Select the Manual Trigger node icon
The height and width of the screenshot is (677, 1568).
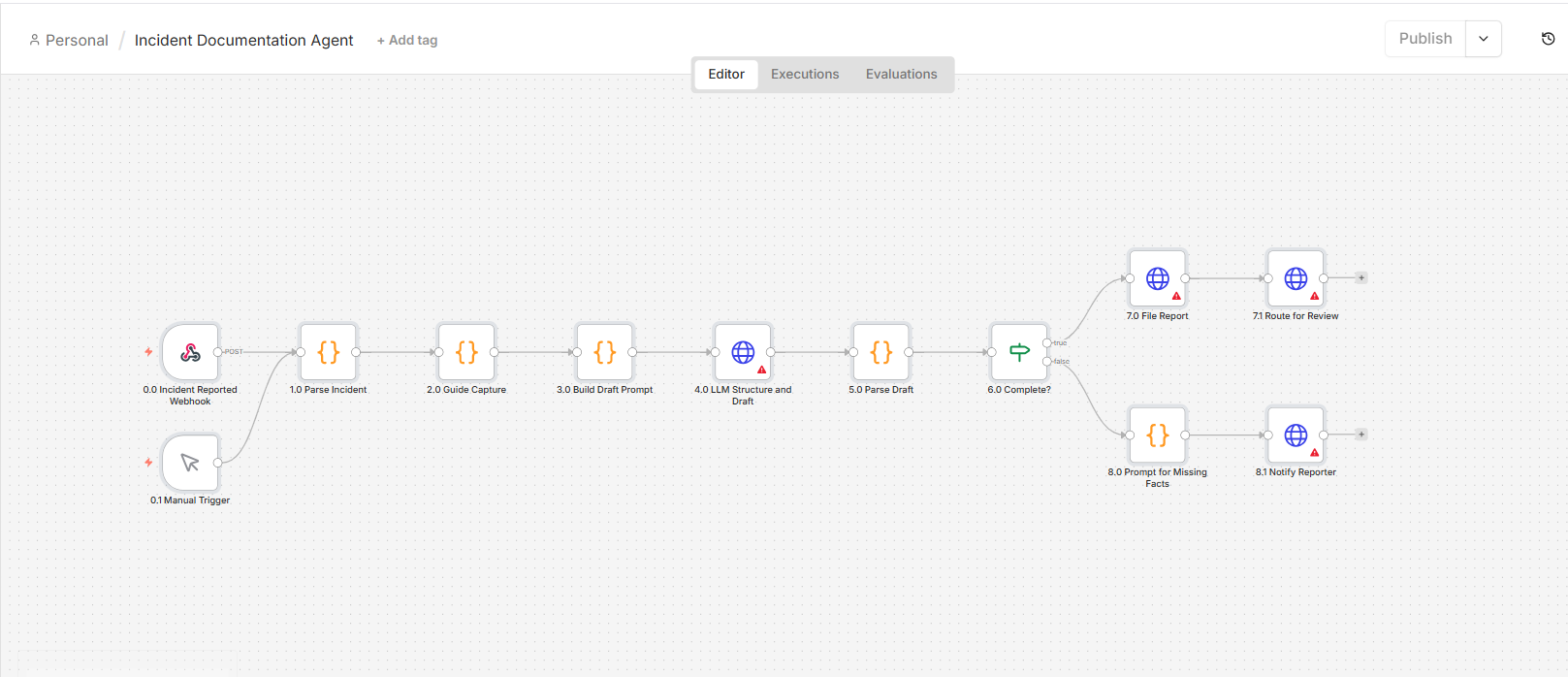coord(190,463)
